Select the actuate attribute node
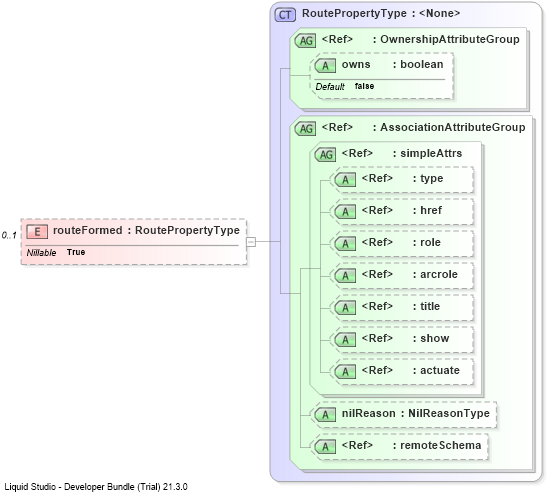 click(402, 371)
